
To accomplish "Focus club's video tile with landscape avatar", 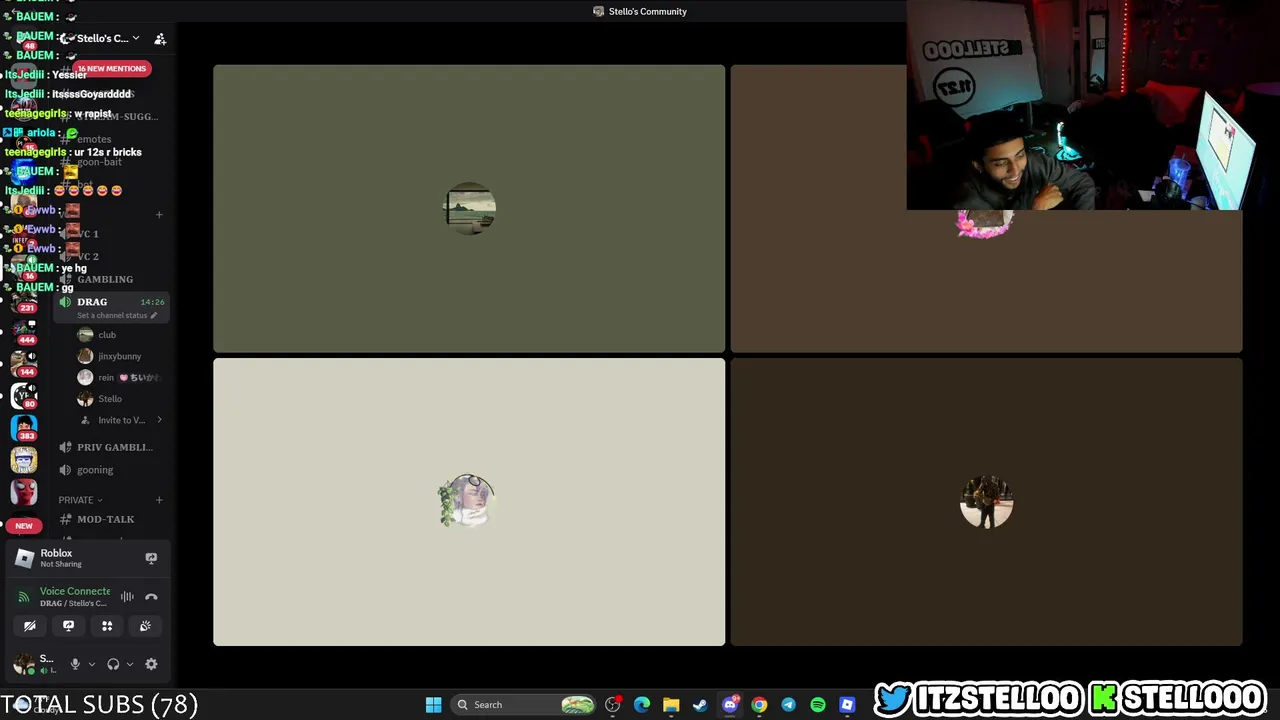I will point(469,208).
